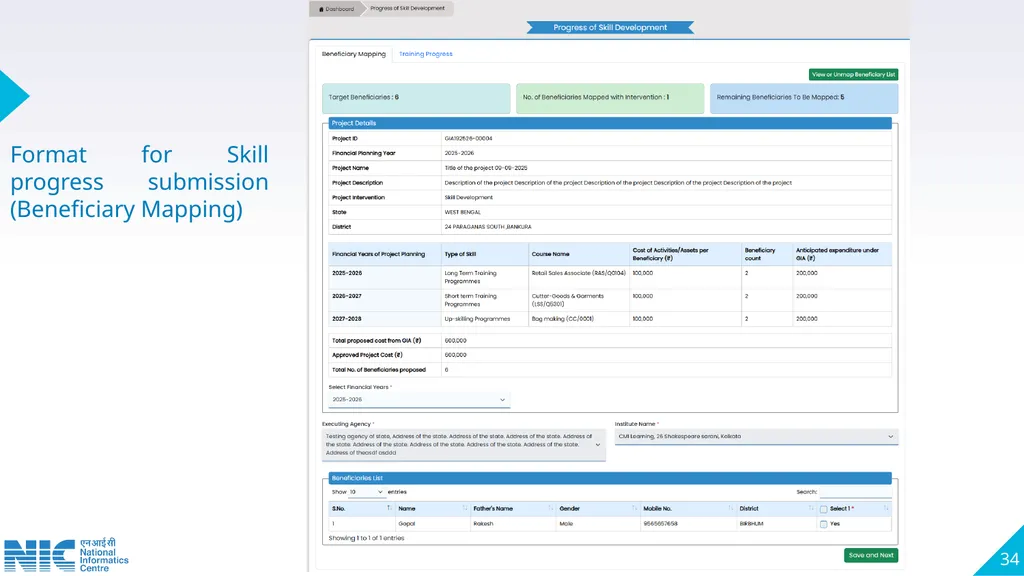
Task: Click the mobile number cell of Gopal
Action: click(688, 524)
